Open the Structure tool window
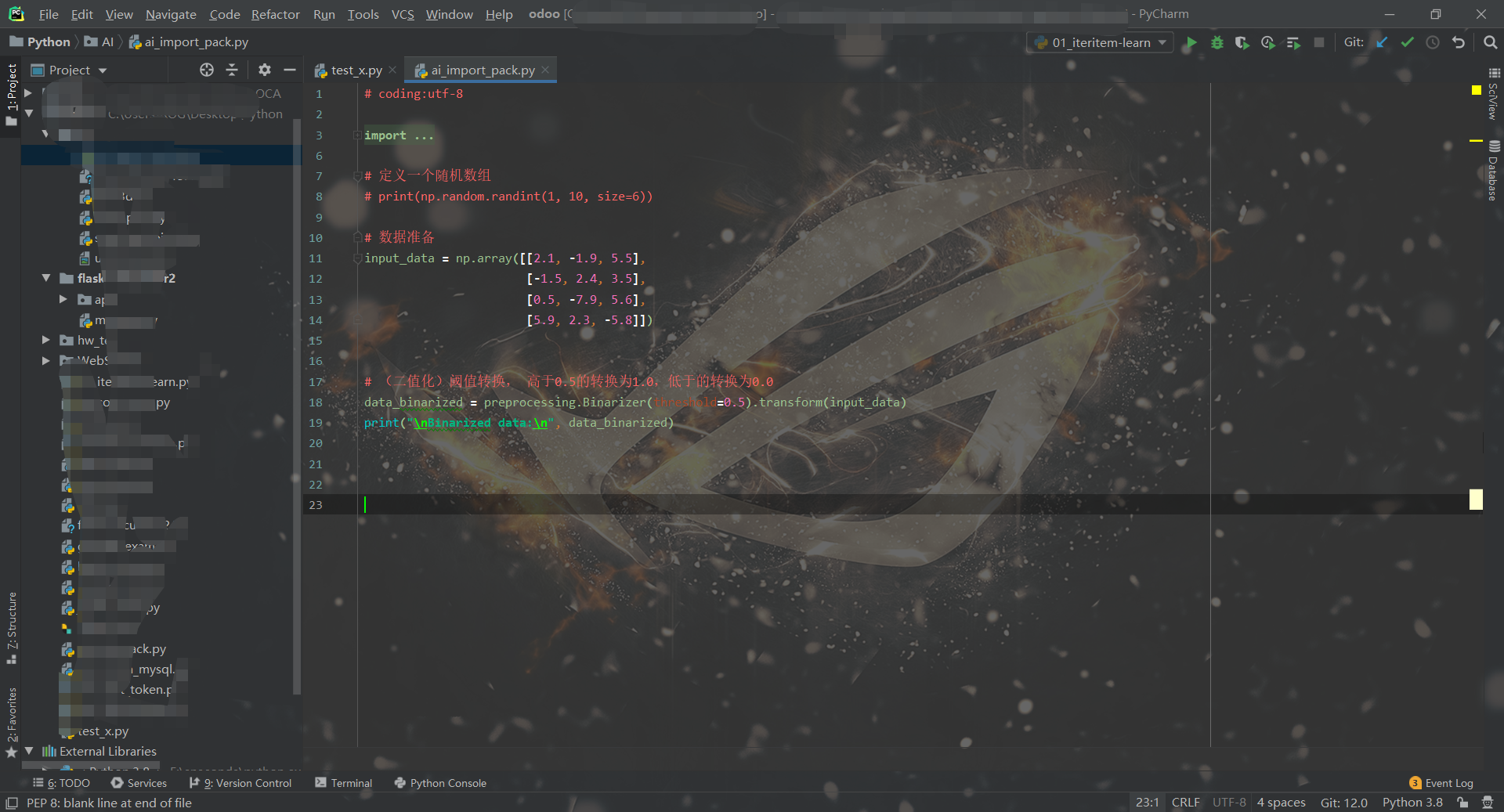This screenshot has width=1504, height=812. [11, 628]
